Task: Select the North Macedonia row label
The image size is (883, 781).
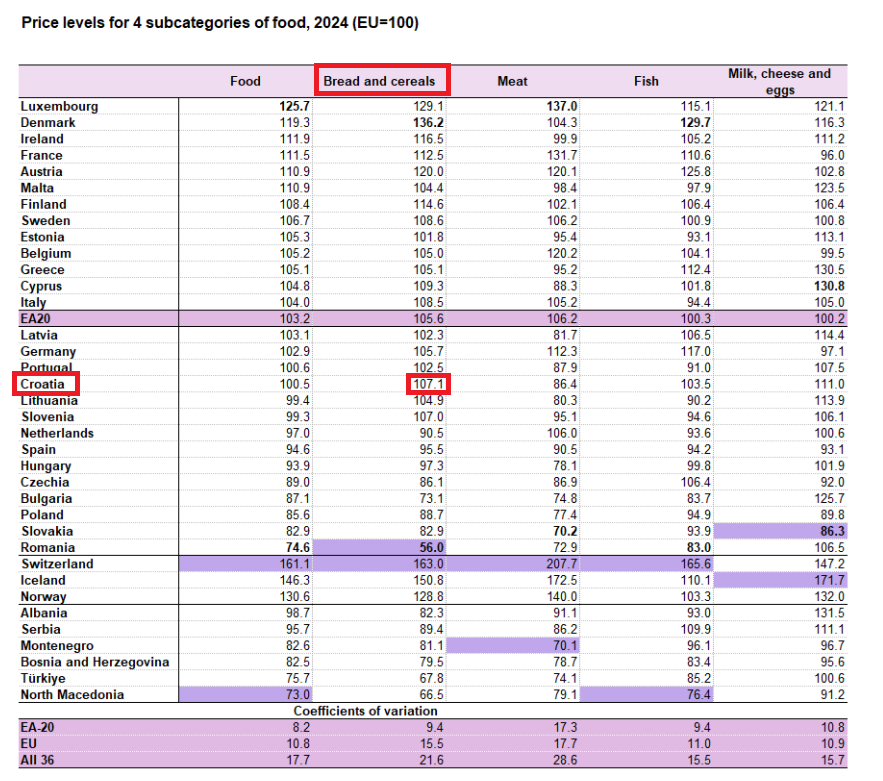Action: (x=72, y=695)
